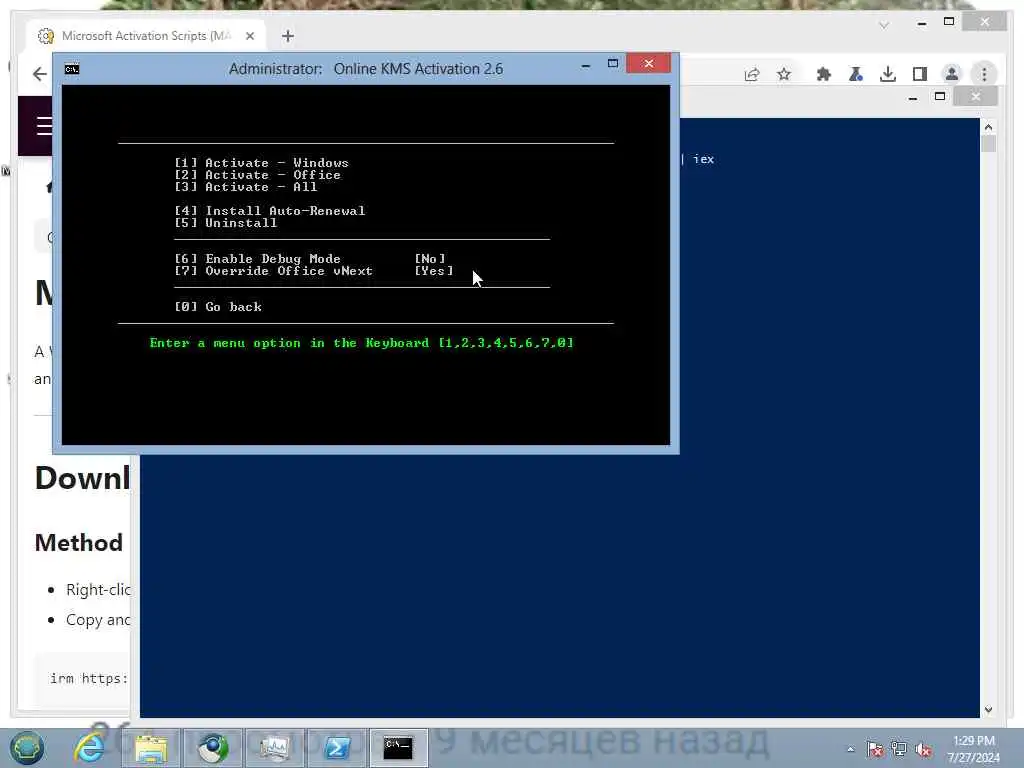Screen dimensions: 1024x768
Task: Click the '[1] Activate - Windows' line
Action: pyautogui.click(x=261, y=163)
